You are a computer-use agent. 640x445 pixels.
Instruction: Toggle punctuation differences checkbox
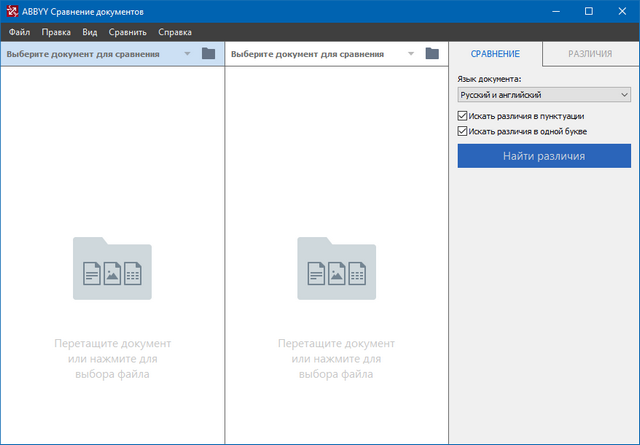click(463, 116)
